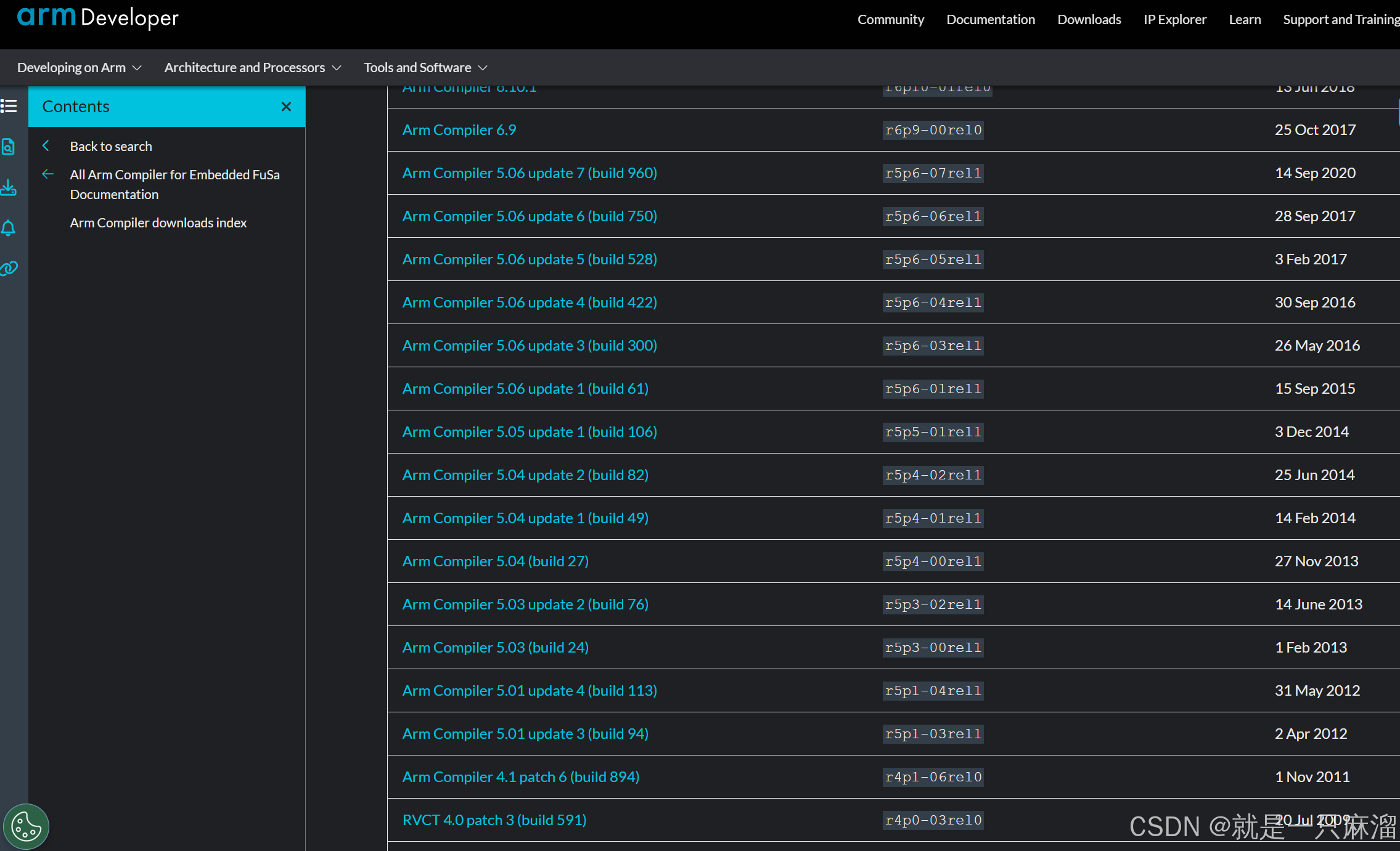Viewport: 1400px width, 851px height.
Task: Expand Architecture and Processors dropdown
Action: pos(252,67)
